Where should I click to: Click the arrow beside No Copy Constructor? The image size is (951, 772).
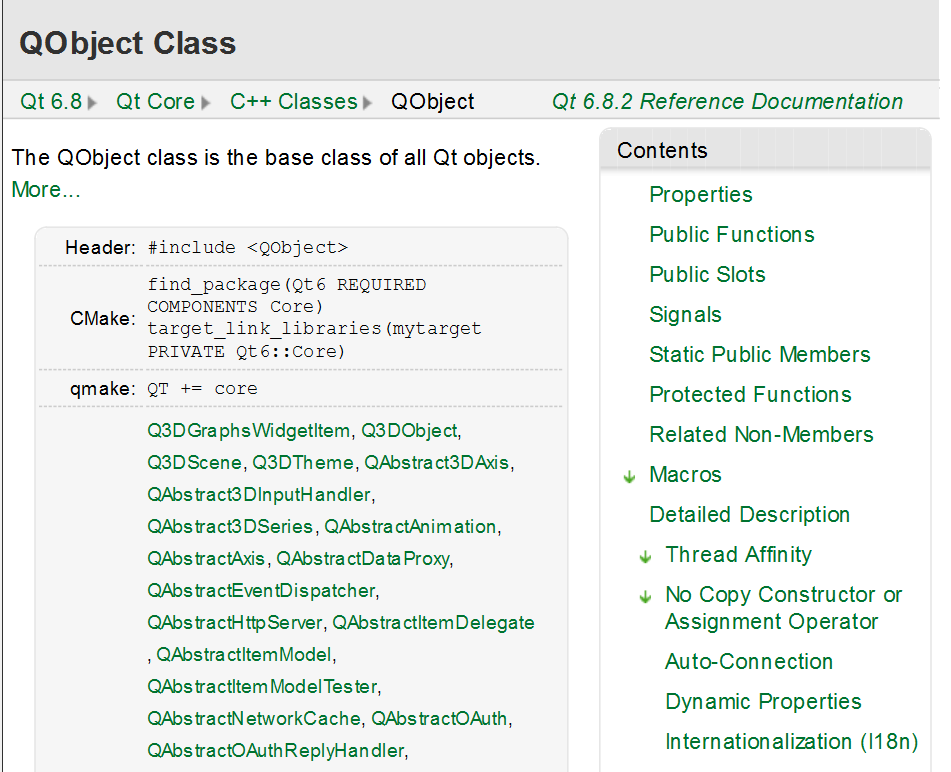(x=645, y=597)
